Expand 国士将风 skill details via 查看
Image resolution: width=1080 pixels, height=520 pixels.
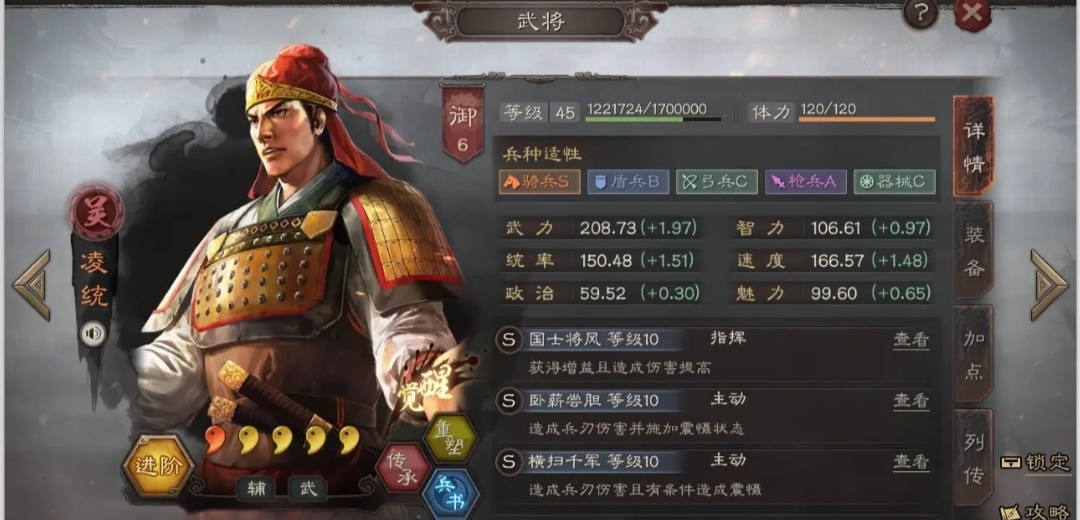click(911, 340)
